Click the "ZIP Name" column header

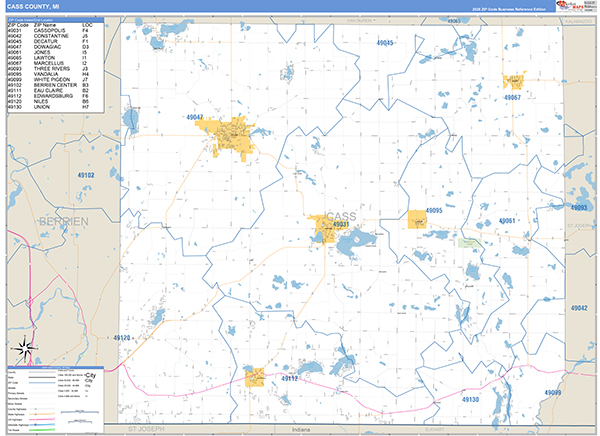tap(45, 25)
